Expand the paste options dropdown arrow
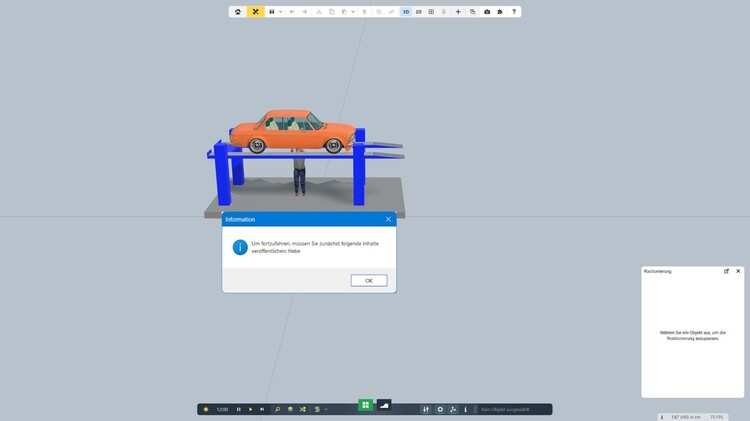 [353, 12]
